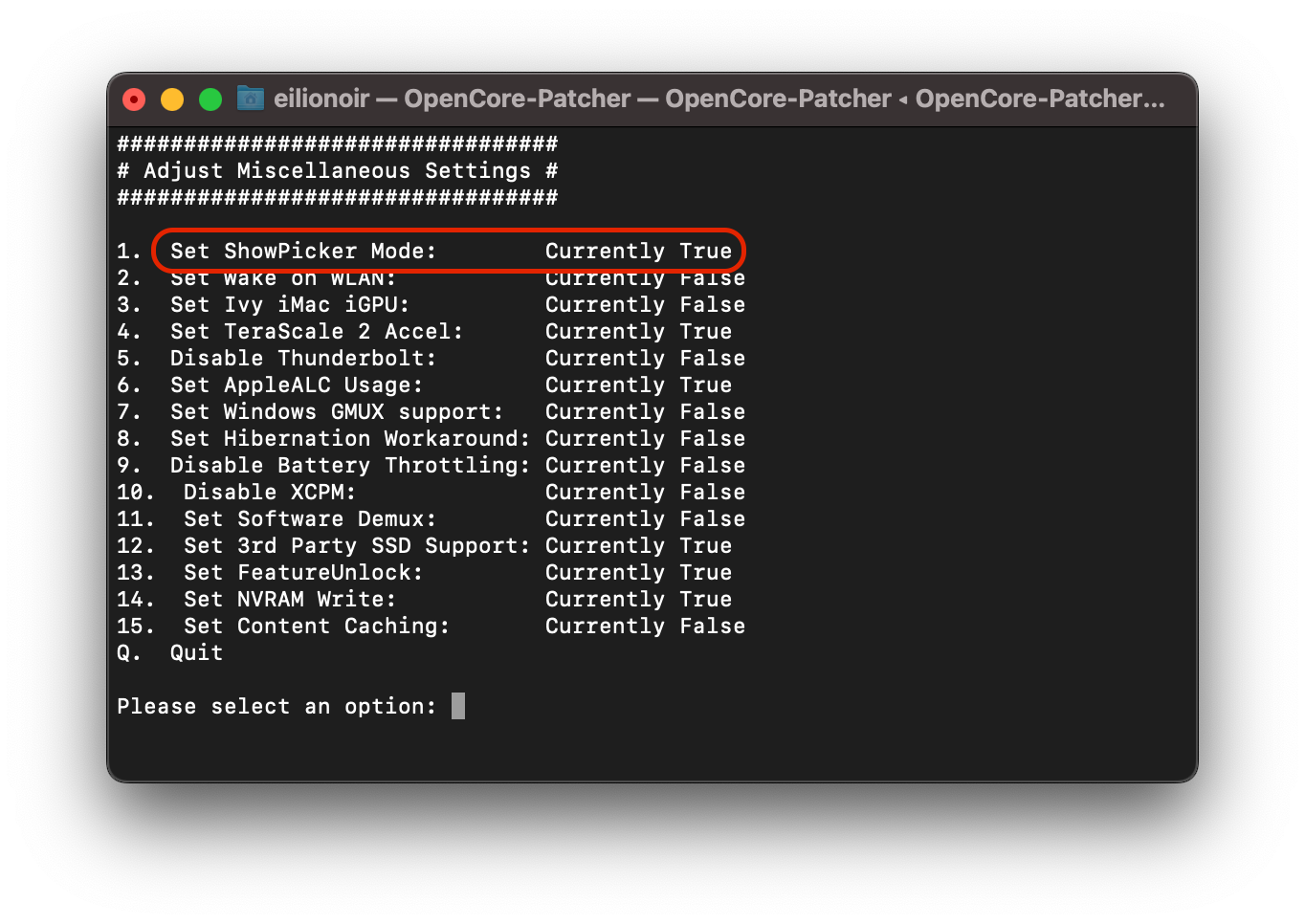Click the Set Ivy iMac iGPU line
This screenshot has width=1305, height=924.
coord(289,305)
